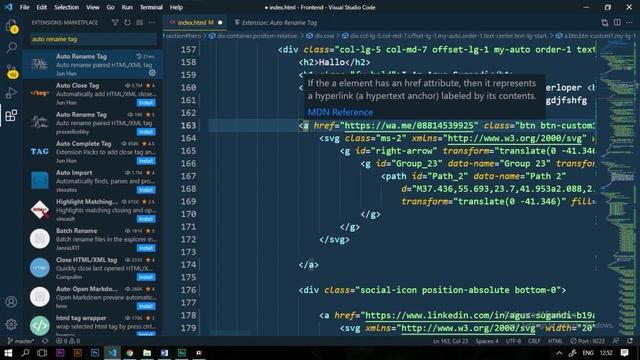Install the Highlight Matching Tag extension
This screenshot has width=640, height=360.
146,219
